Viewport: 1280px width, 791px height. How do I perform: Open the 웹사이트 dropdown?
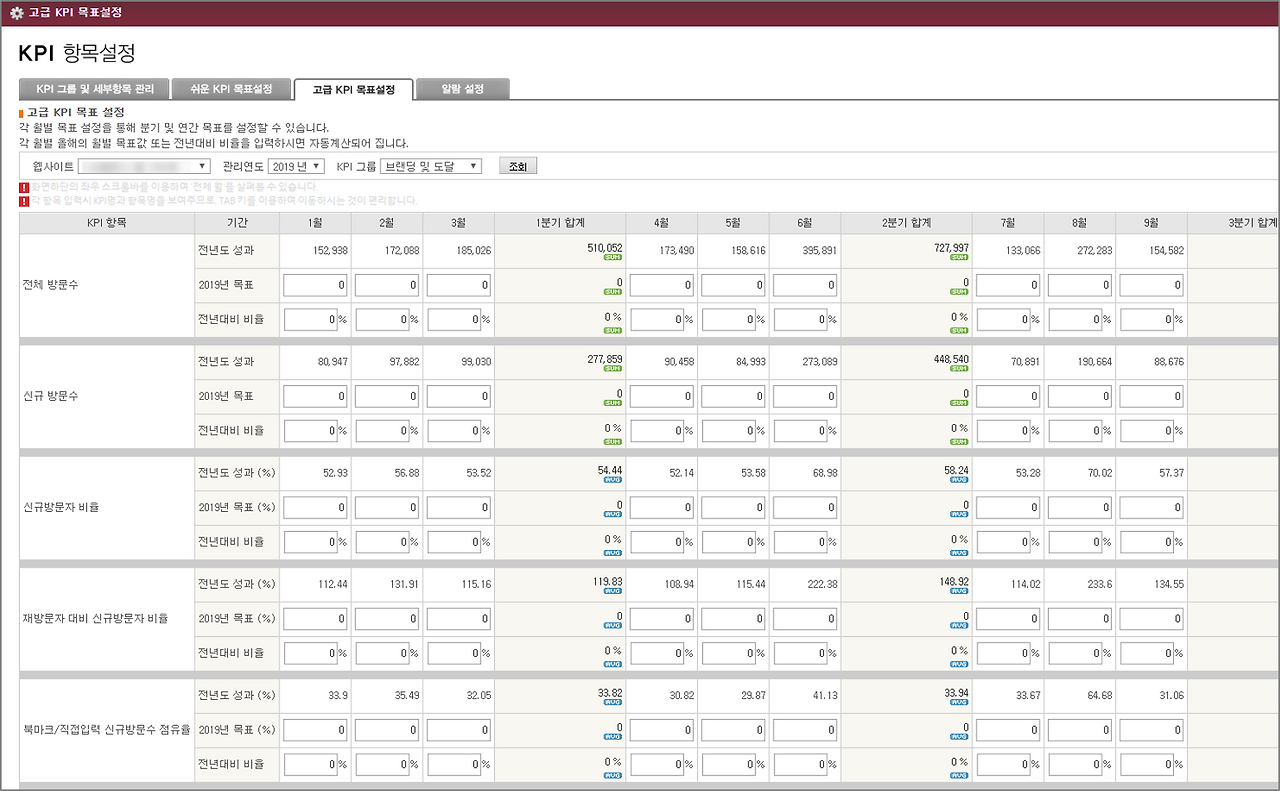point(144,166)
